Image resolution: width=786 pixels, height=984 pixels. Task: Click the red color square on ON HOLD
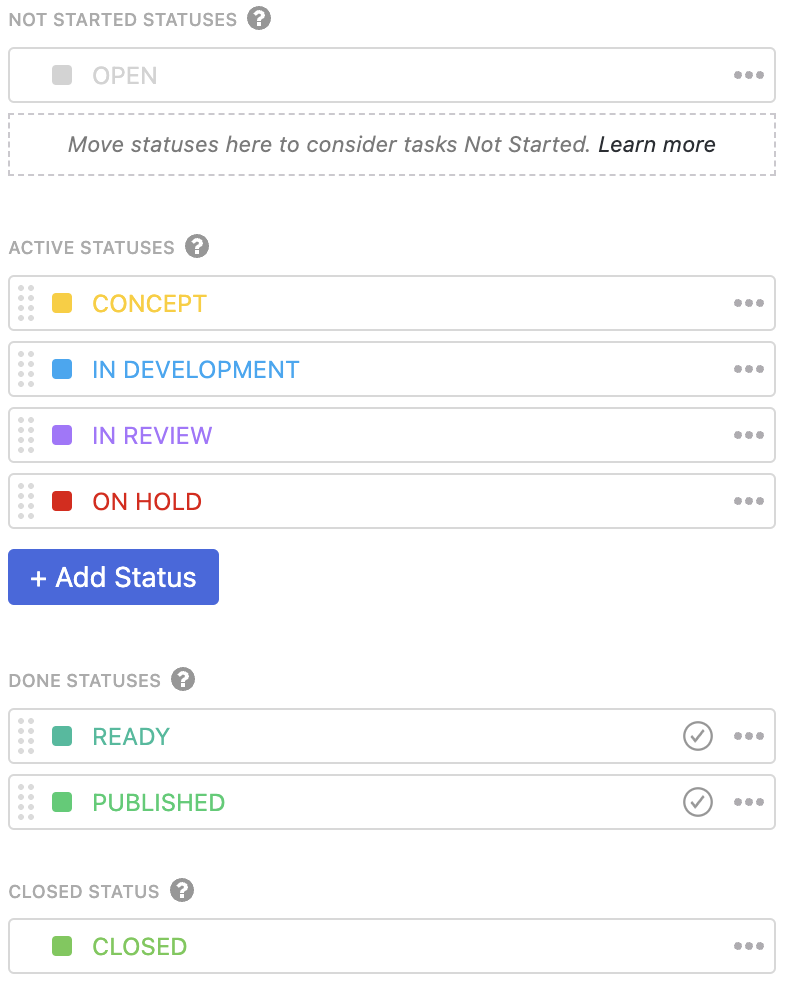click(62, 500)
